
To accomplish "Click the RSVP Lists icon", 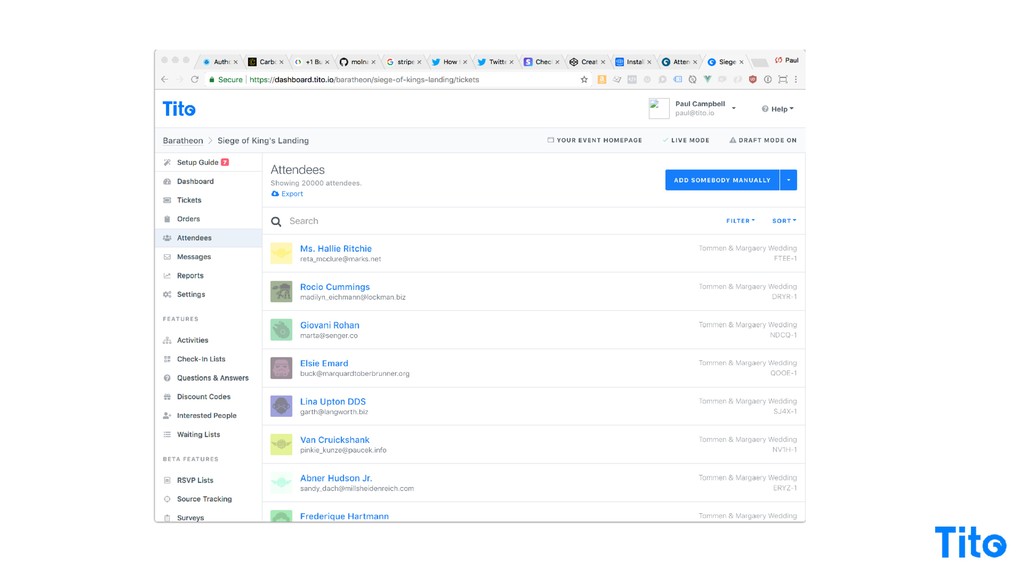I will (167, 480).
